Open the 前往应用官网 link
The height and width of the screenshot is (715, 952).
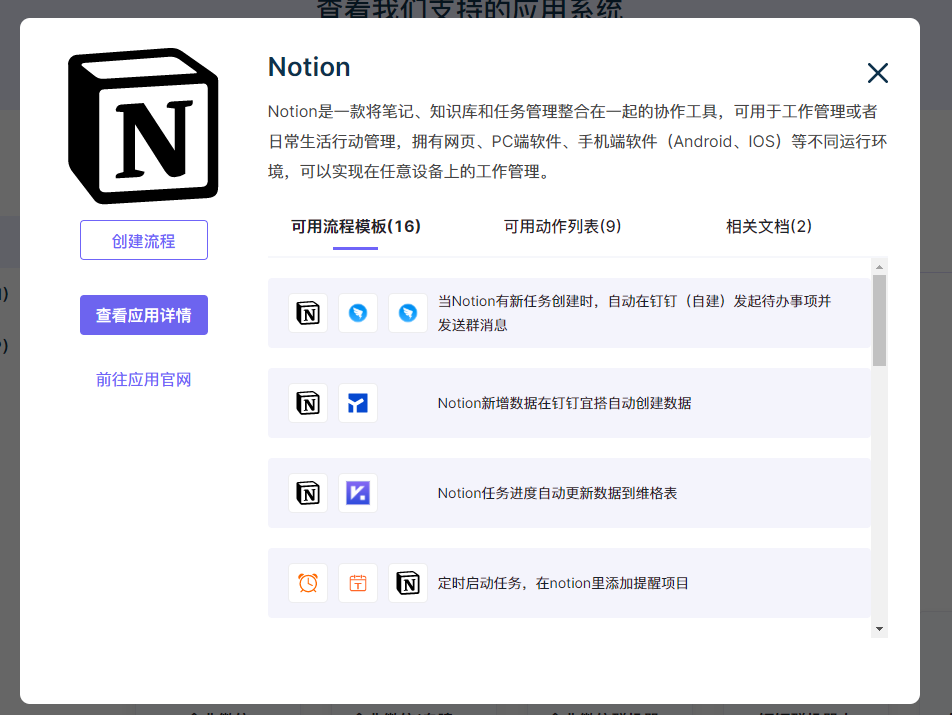pyautogui.click(x=143, y=380)
